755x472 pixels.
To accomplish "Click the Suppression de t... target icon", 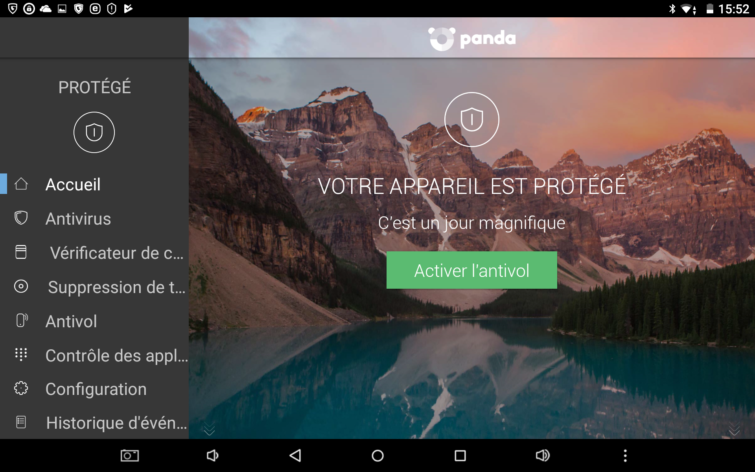I will [21, 287].
